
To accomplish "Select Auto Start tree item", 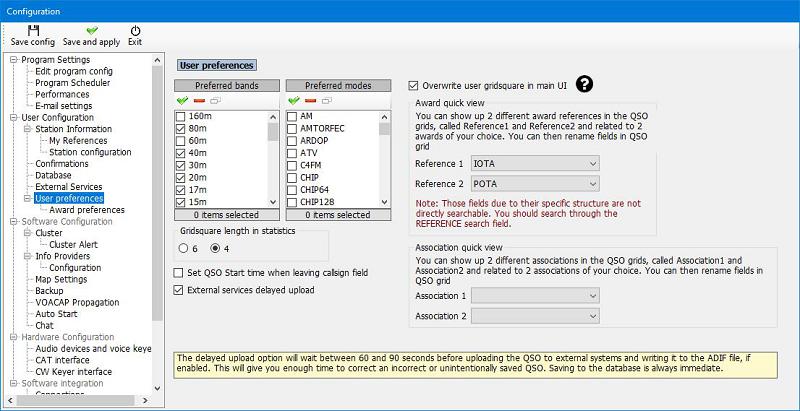I will [x=56, y=314].
